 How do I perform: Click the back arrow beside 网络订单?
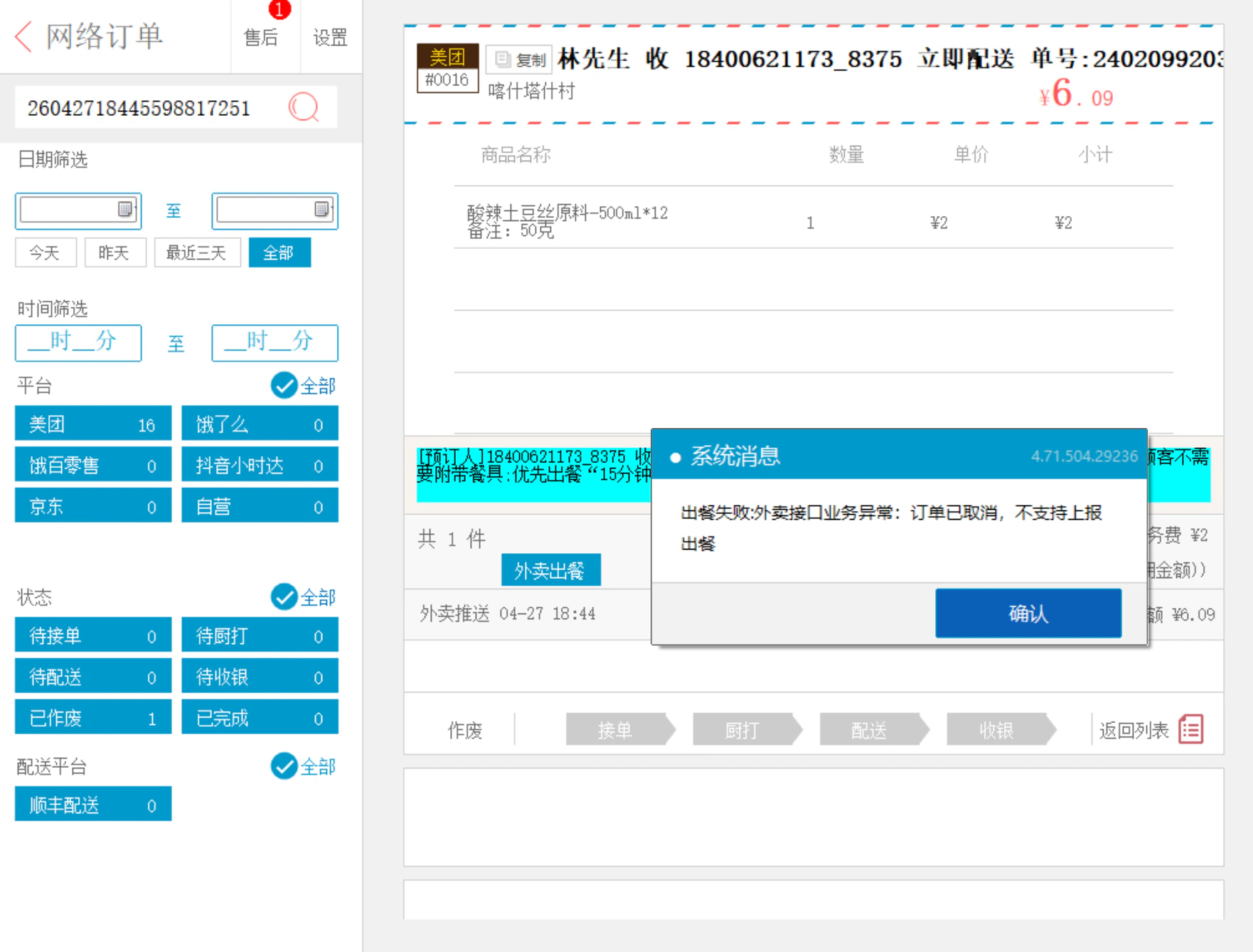click(23, 36)
